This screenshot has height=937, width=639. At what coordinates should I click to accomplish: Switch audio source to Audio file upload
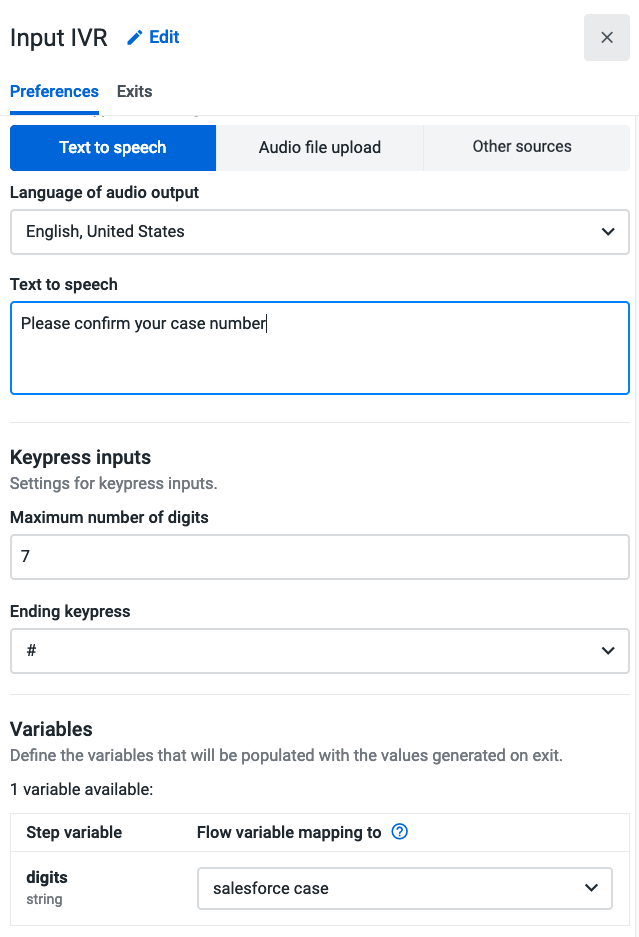pos(320,148)
